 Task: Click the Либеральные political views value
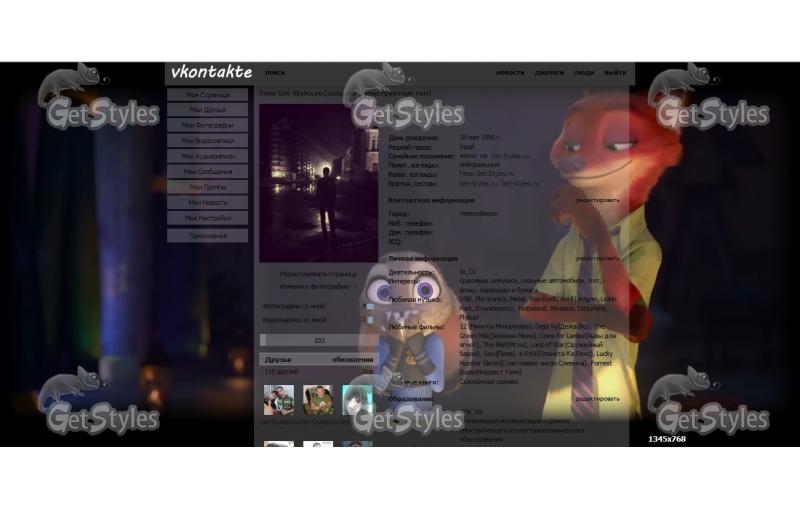pos(479,165)
